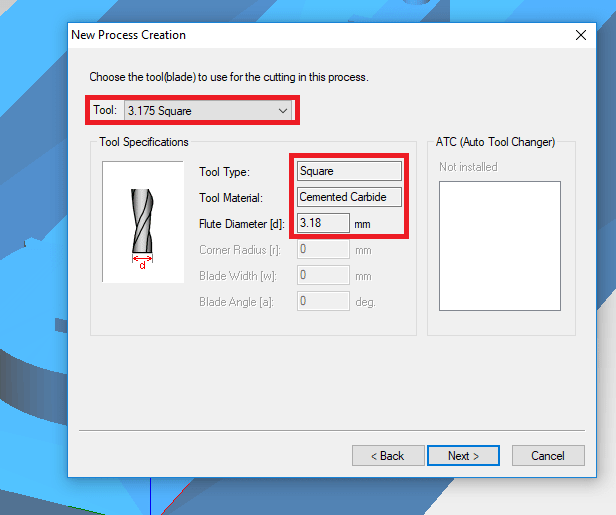This screenshot has height=515, width=616.
Task: Click the 'mm' unit beside Flute Diameter
Action: pyautogui.click(x=362, y=224)
